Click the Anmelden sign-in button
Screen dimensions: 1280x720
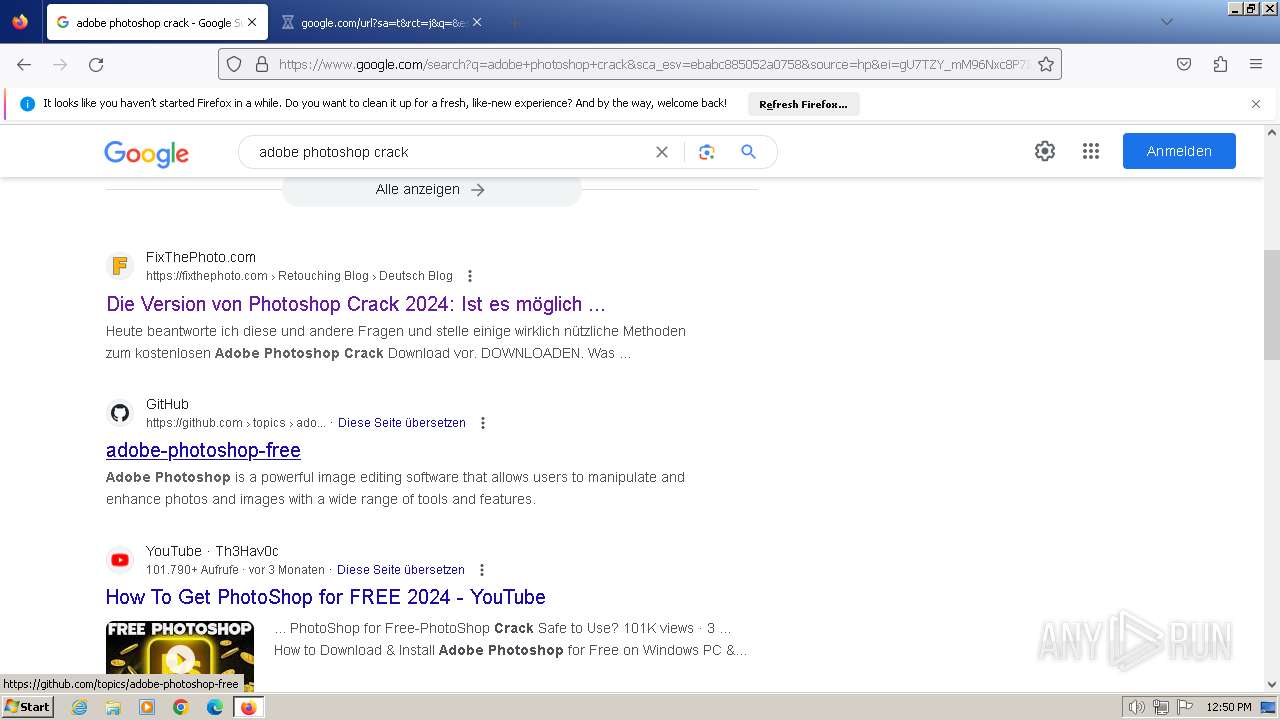(1179, 151)
